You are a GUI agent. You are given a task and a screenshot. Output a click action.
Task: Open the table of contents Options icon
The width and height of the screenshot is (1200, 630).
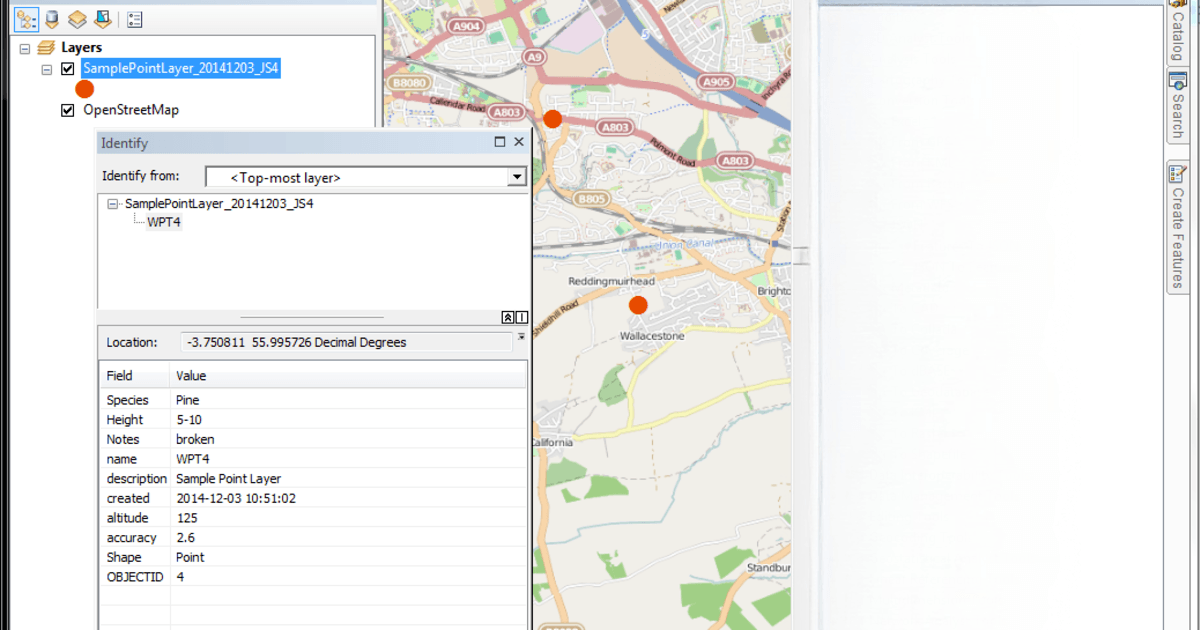134,19
